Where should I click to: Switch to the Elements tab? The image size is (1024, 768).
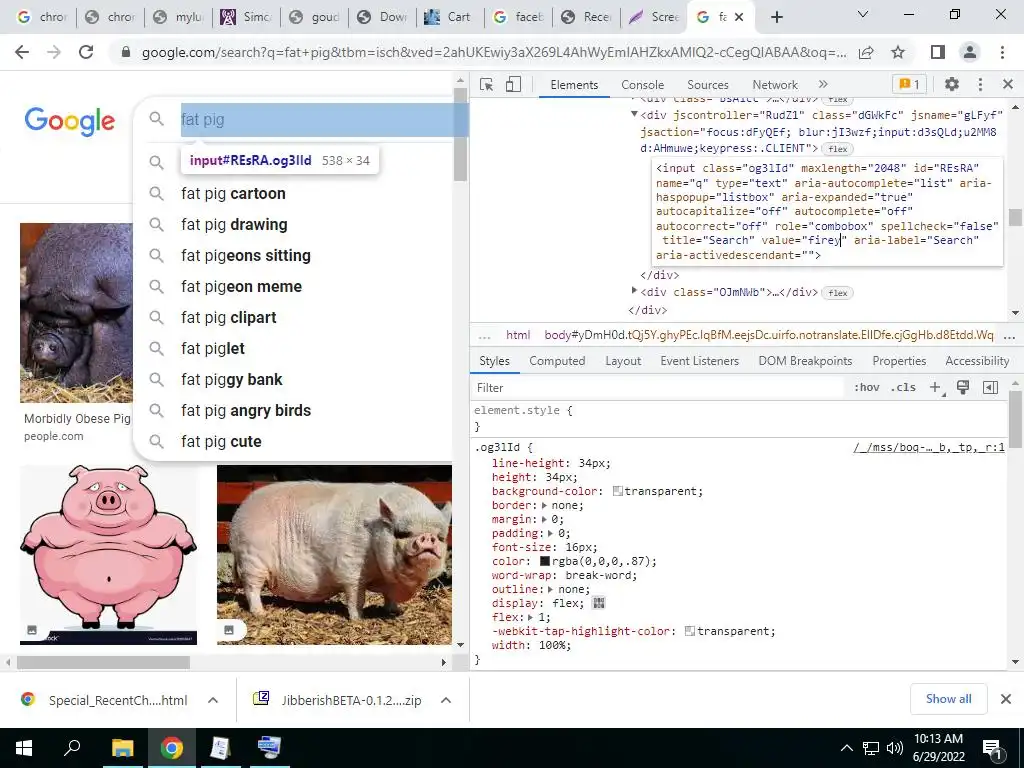(x=574, y=85)
